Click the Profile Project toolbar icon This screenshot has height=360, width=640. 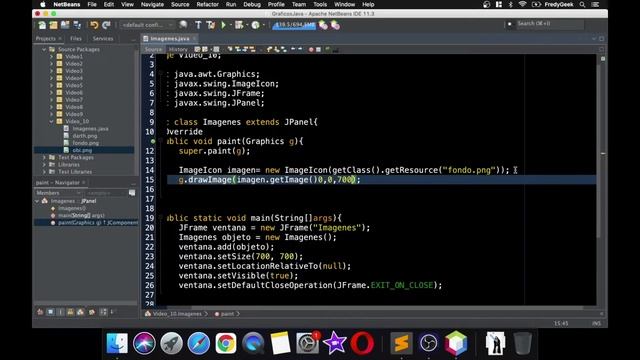(x=256, y=25)
